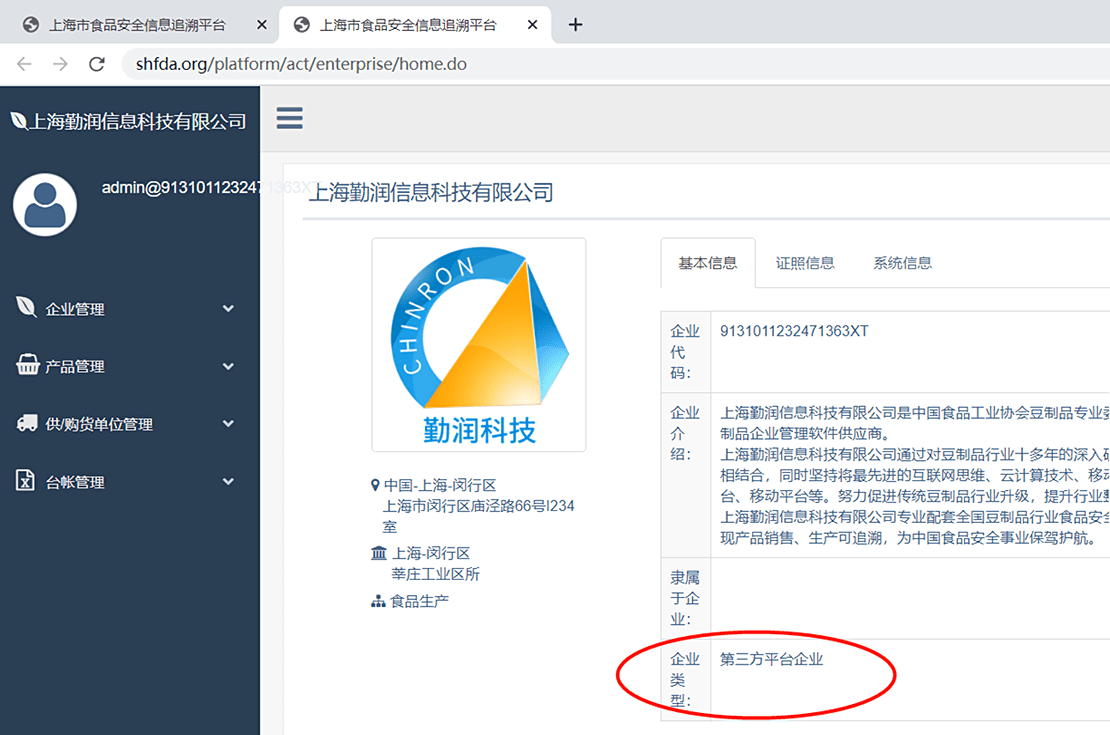The width and height of the screenshot is (1110, 735).
Task: Switch to the 系统信息 tab
Action: point(903,263)
